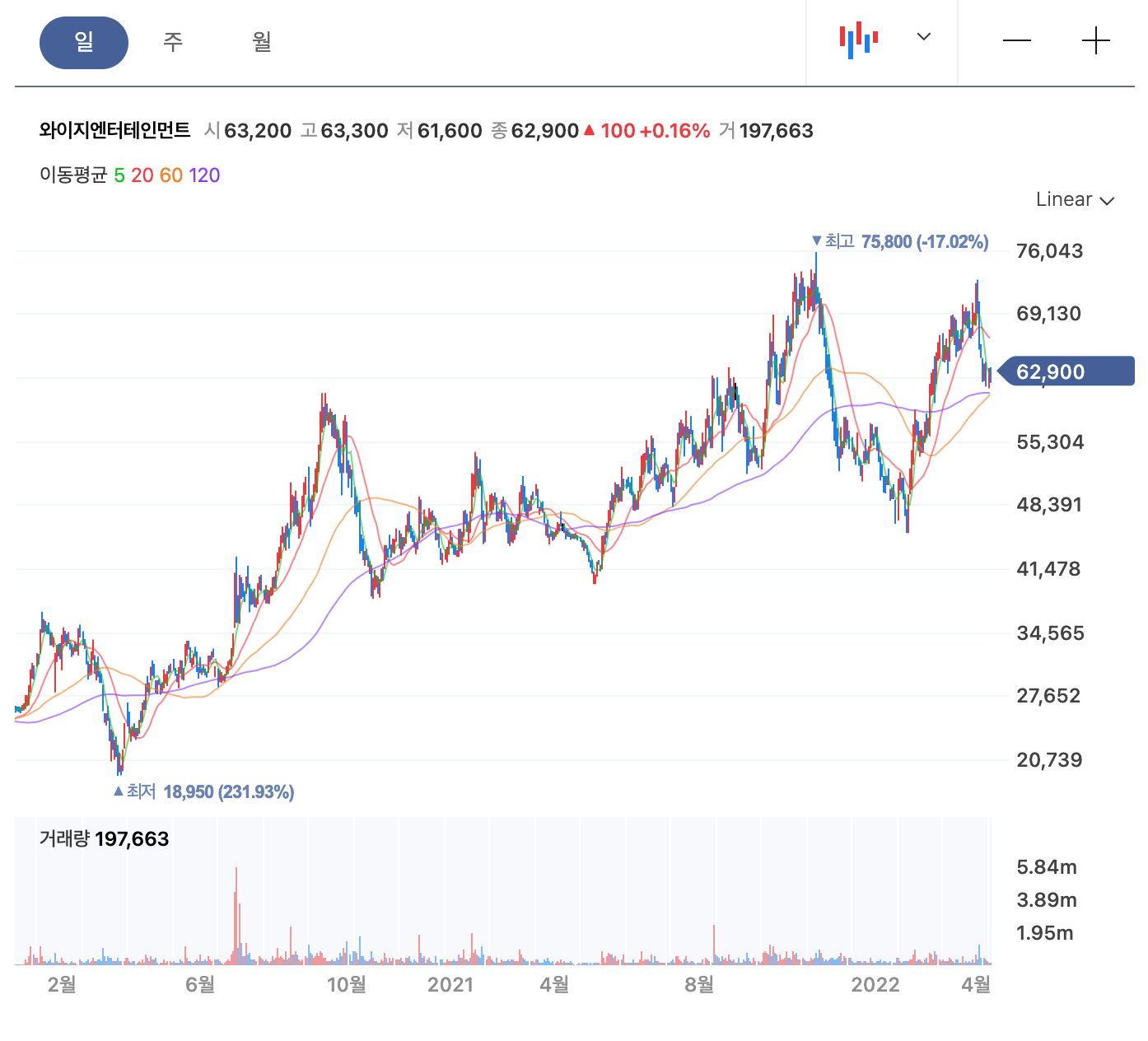Click the current price tag 62,900
The width and height of the screenshot is (1148, 1041).
1065,371
